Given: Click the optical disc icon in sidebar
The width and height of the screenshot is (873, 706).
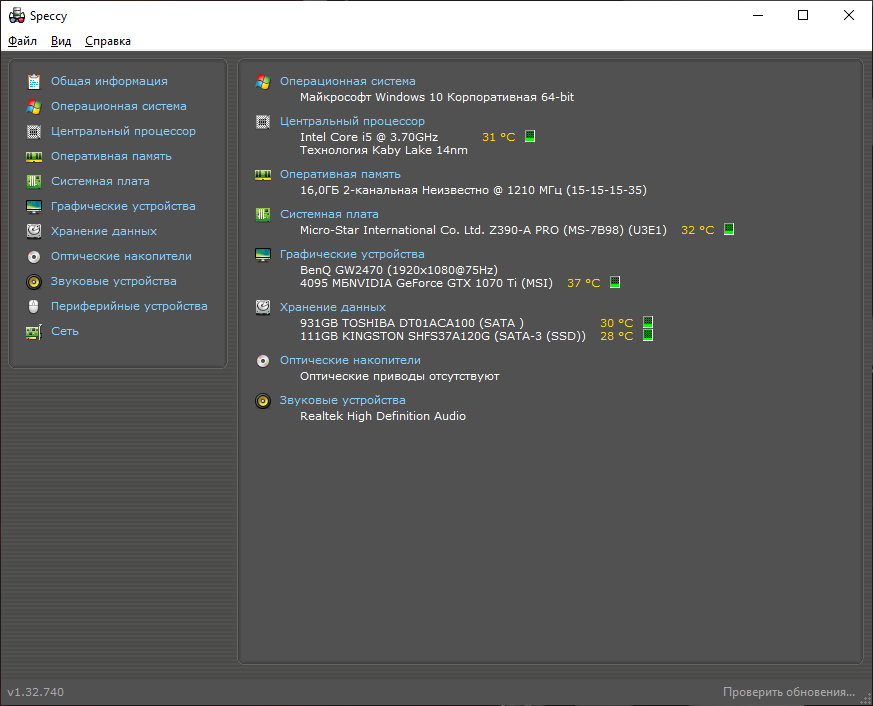Looking at the screenshot, I should 34,256.
